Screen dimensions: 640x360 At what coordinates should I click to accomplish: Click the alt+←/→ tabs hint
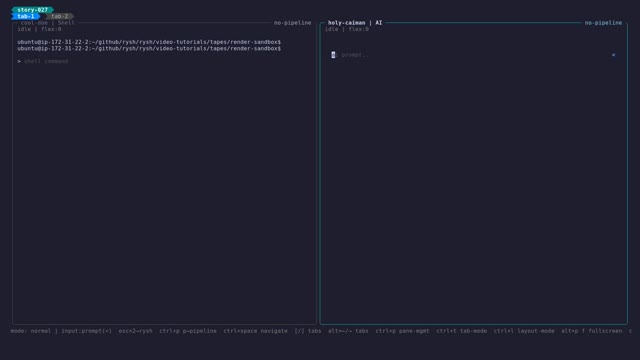click(348, 331)
